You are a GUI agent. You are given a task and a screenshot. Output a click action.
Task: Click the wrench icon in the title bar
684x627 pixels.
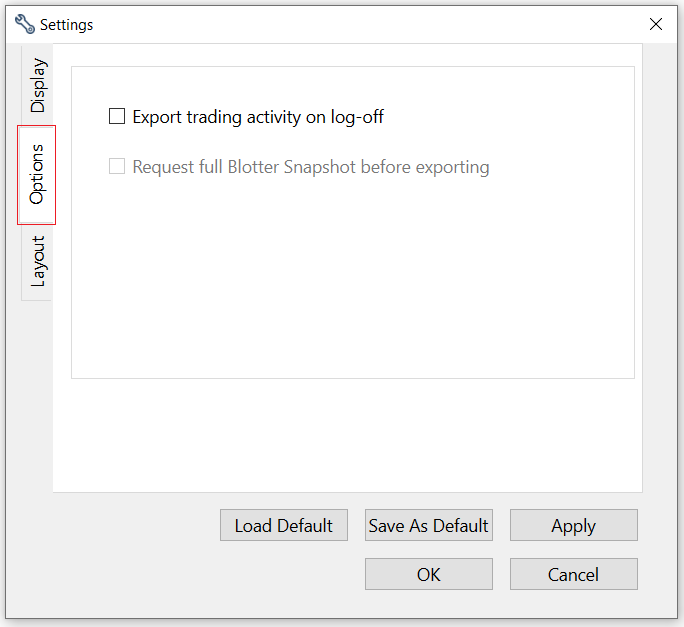tap(24, 24)
